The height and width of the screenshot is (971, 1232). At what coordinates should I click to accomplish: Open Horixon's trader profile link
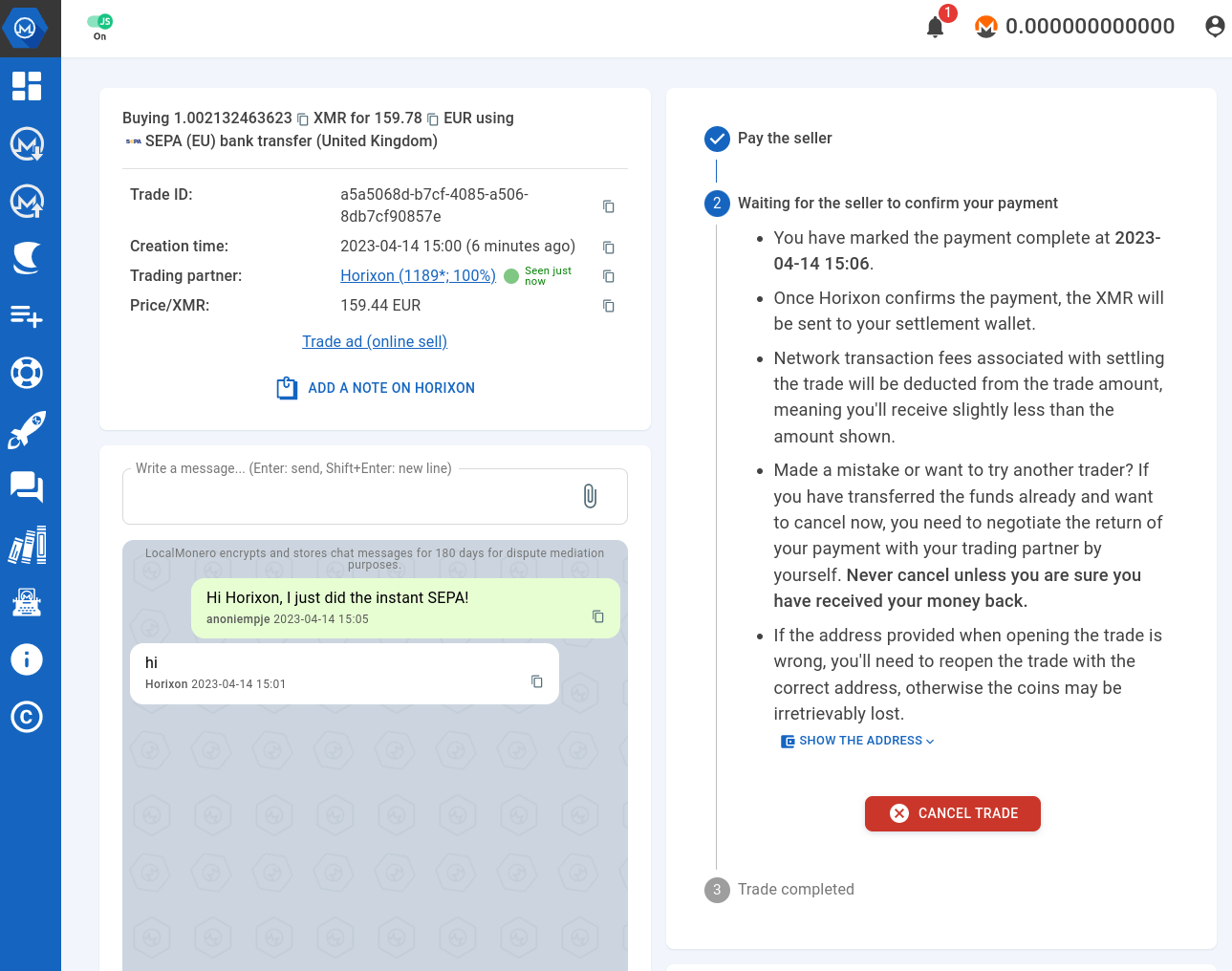click(x=418, y=275)
